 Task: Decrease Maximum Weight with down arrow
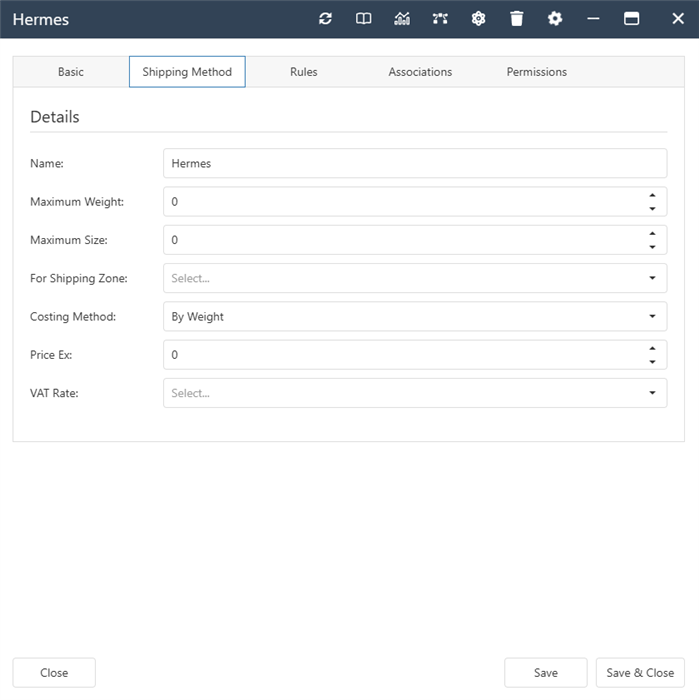pyautogui.click(x=653, y=208)
